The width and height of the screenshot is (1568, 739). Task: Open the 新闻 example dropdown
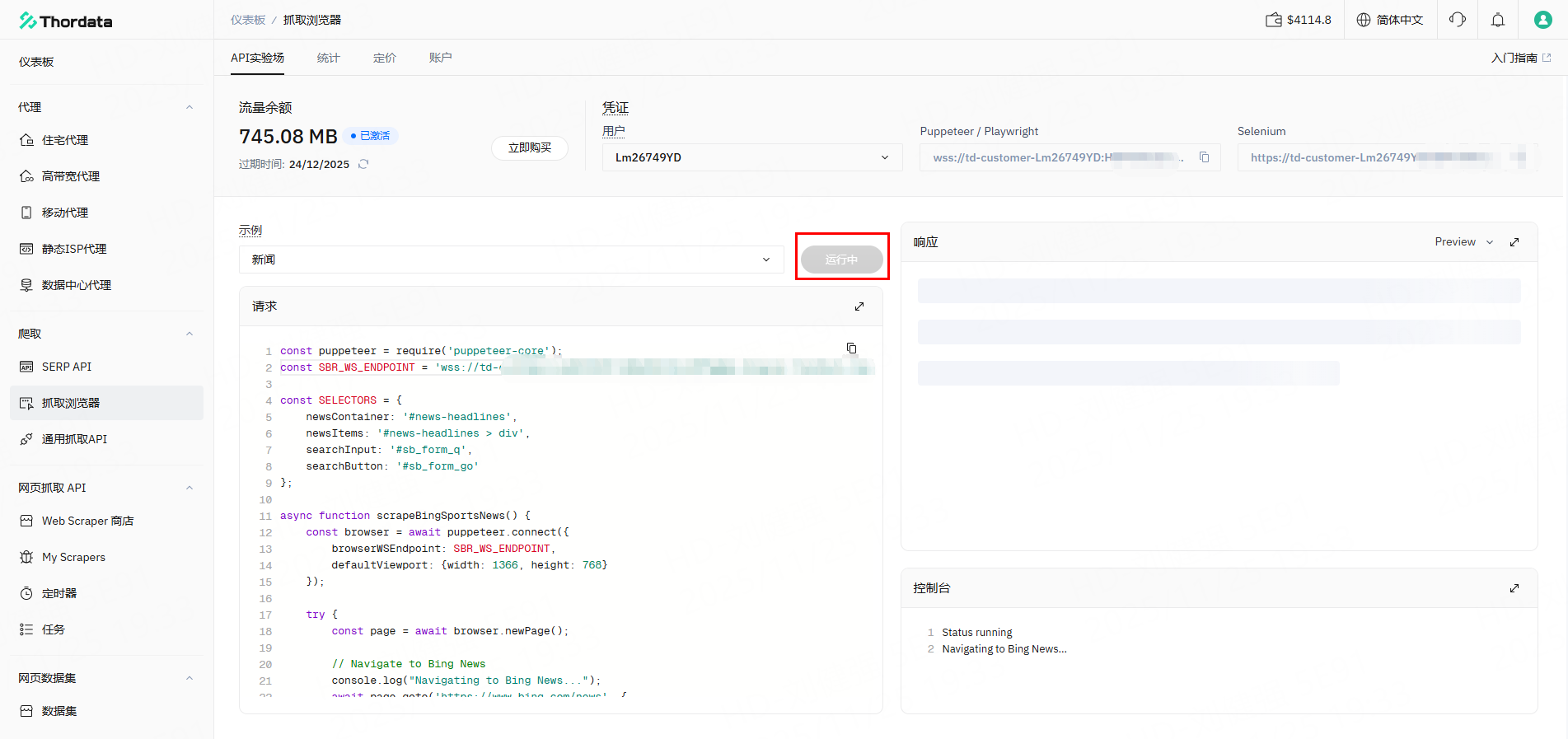[511, 260]
